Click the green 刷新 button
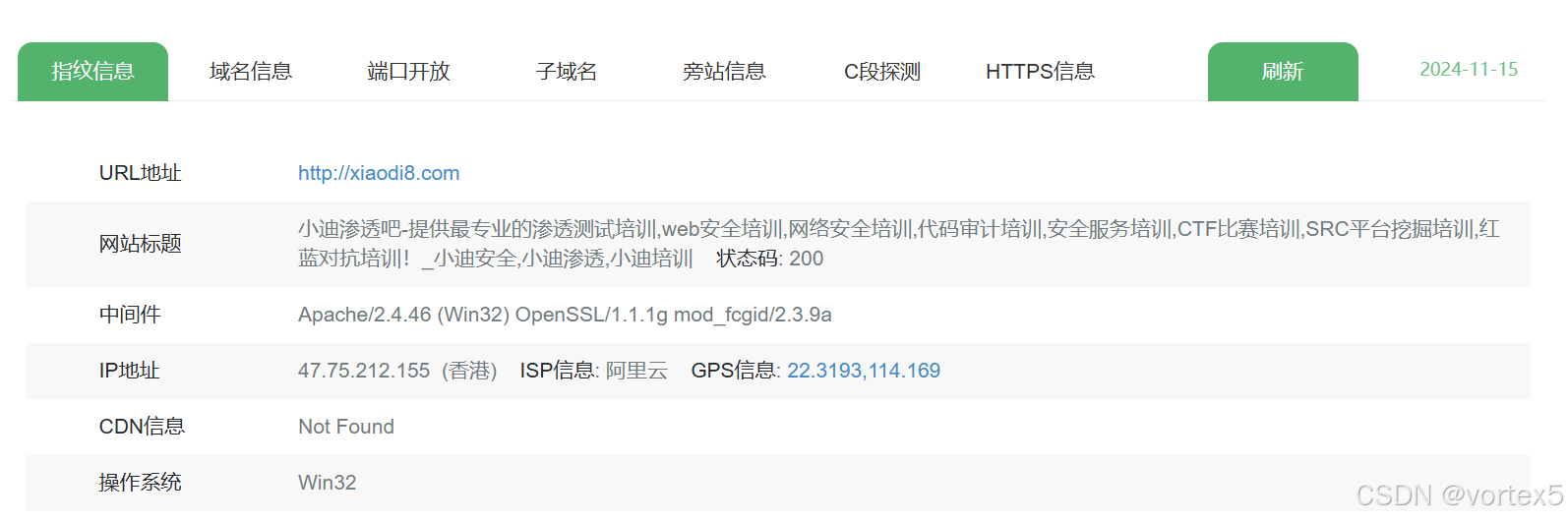 [x=1283, y=71]
